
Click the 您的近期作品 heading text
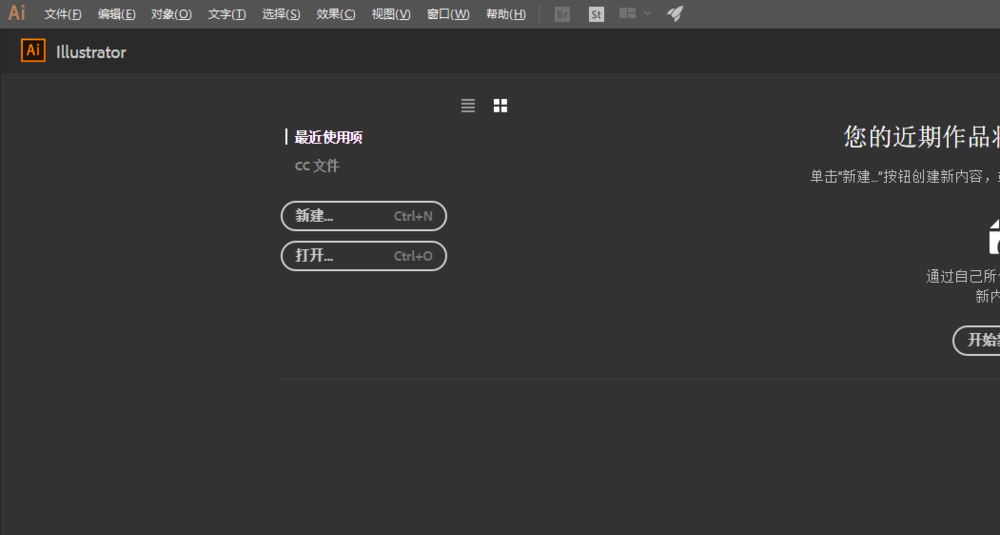click(x=922, y=136)
